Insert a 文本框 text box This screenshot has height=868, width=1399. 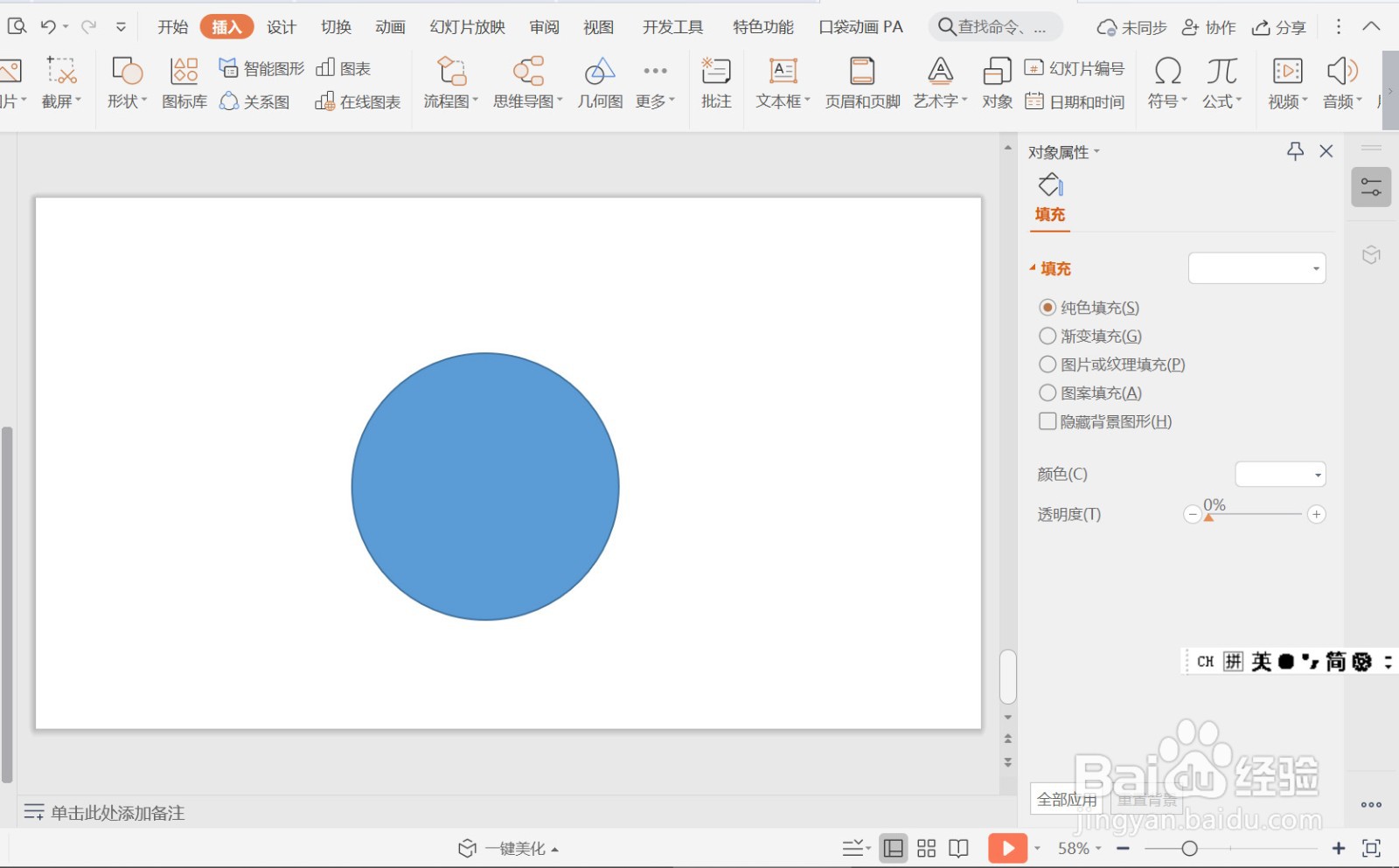point(783,83)
